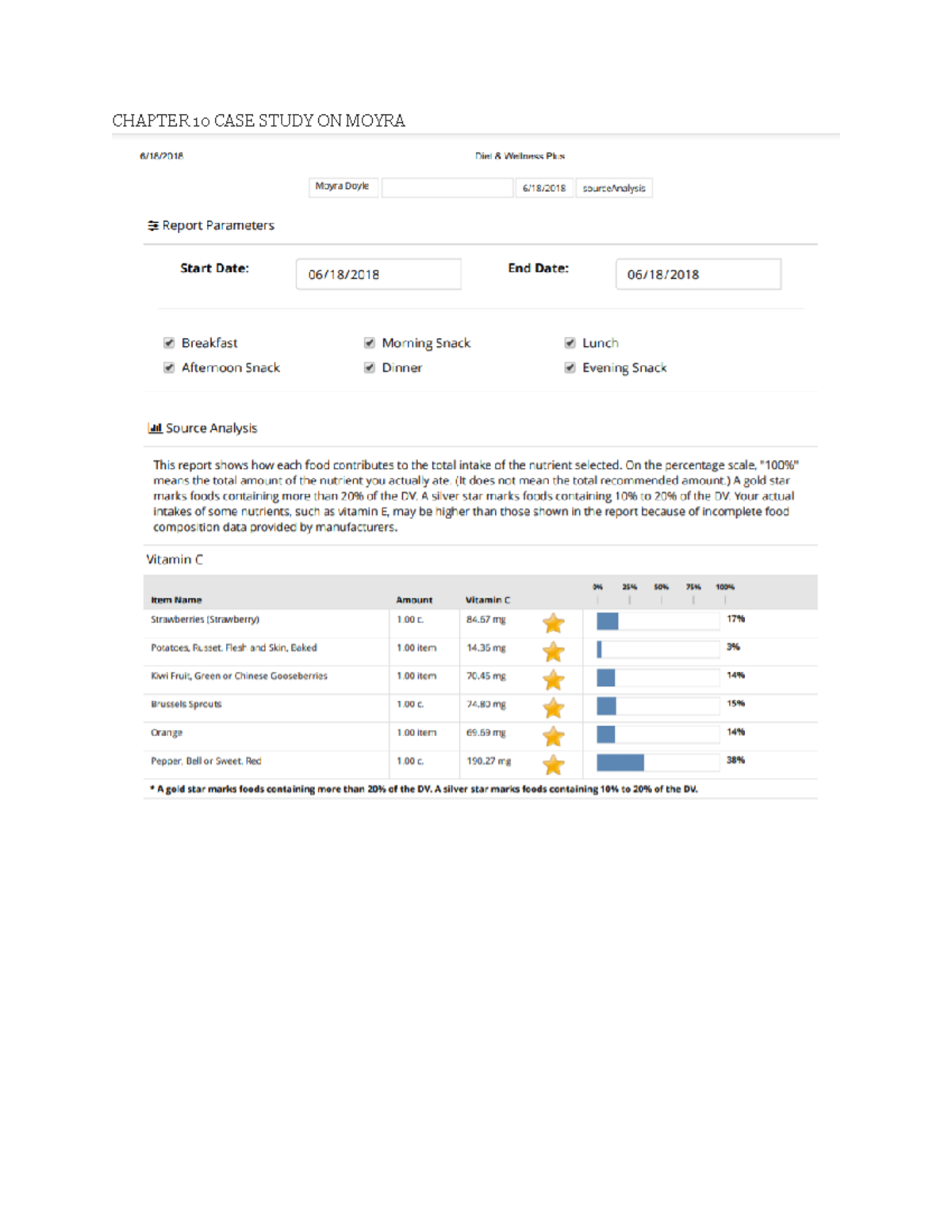Toggle the Evening Snack checkbox
The height and width of the screenshot is (1232, 952).
[570, 367]
